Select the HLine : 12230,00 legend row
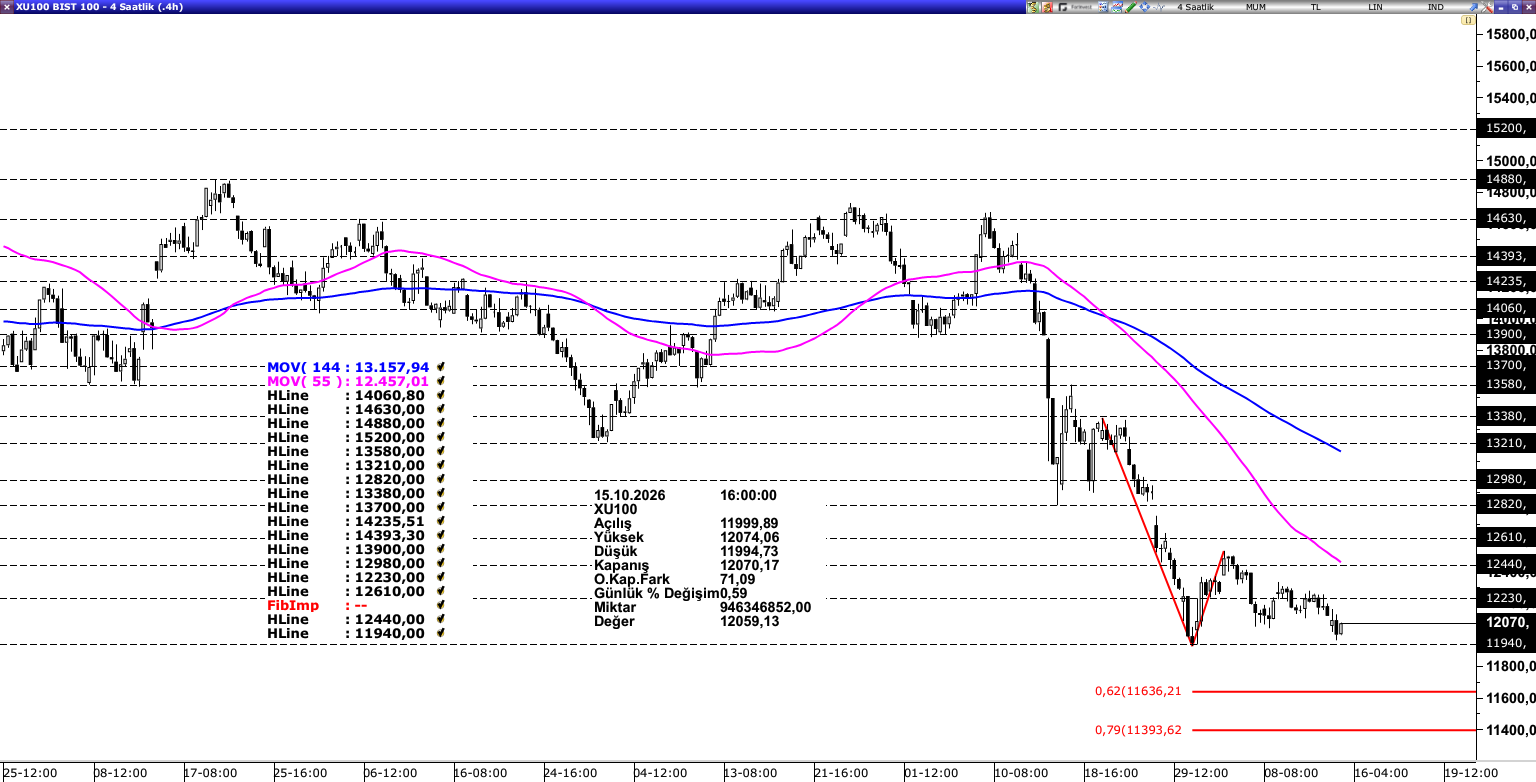 point(346,578)
